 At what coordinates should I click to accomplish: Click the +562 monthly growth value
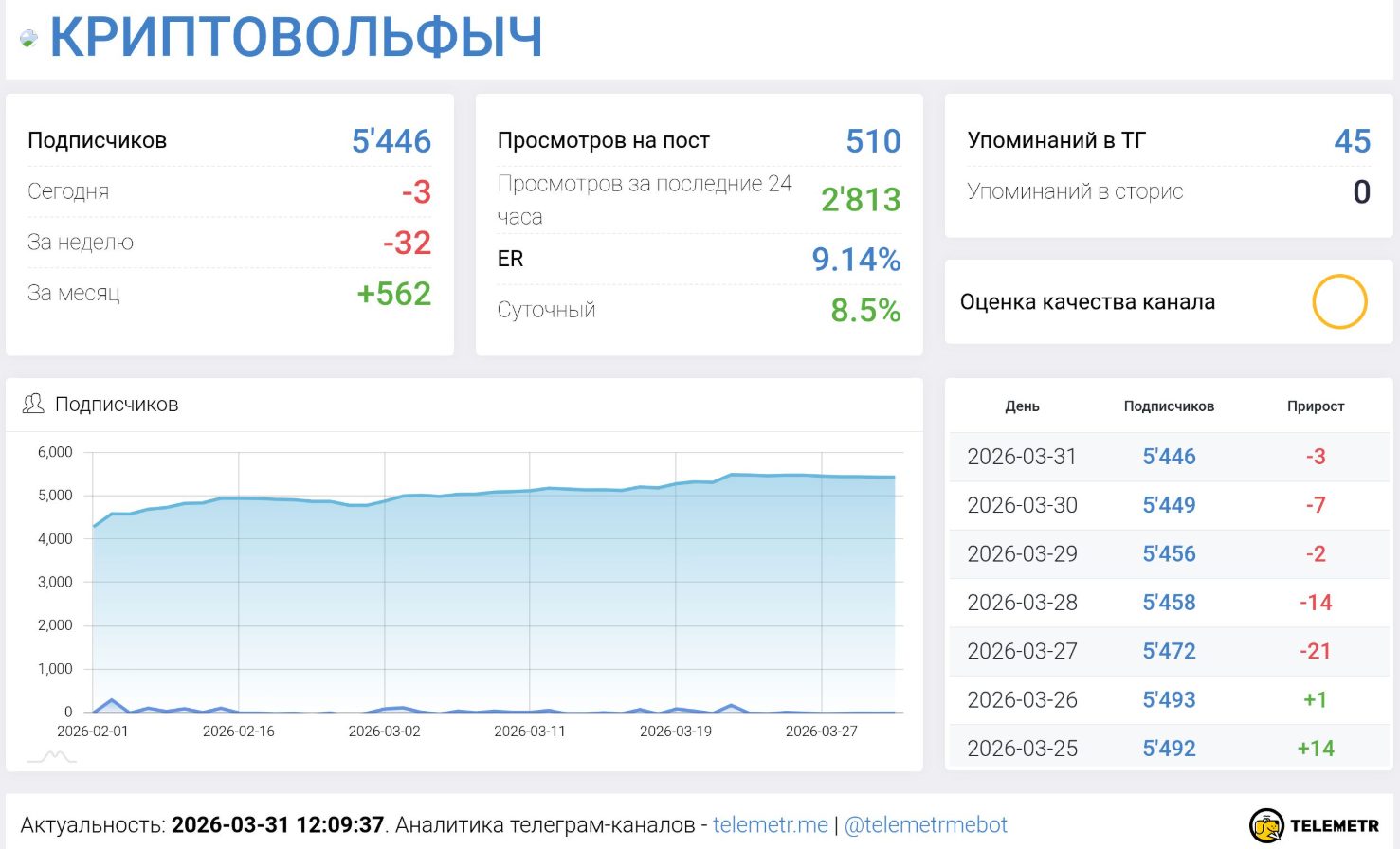coord(394,294)
